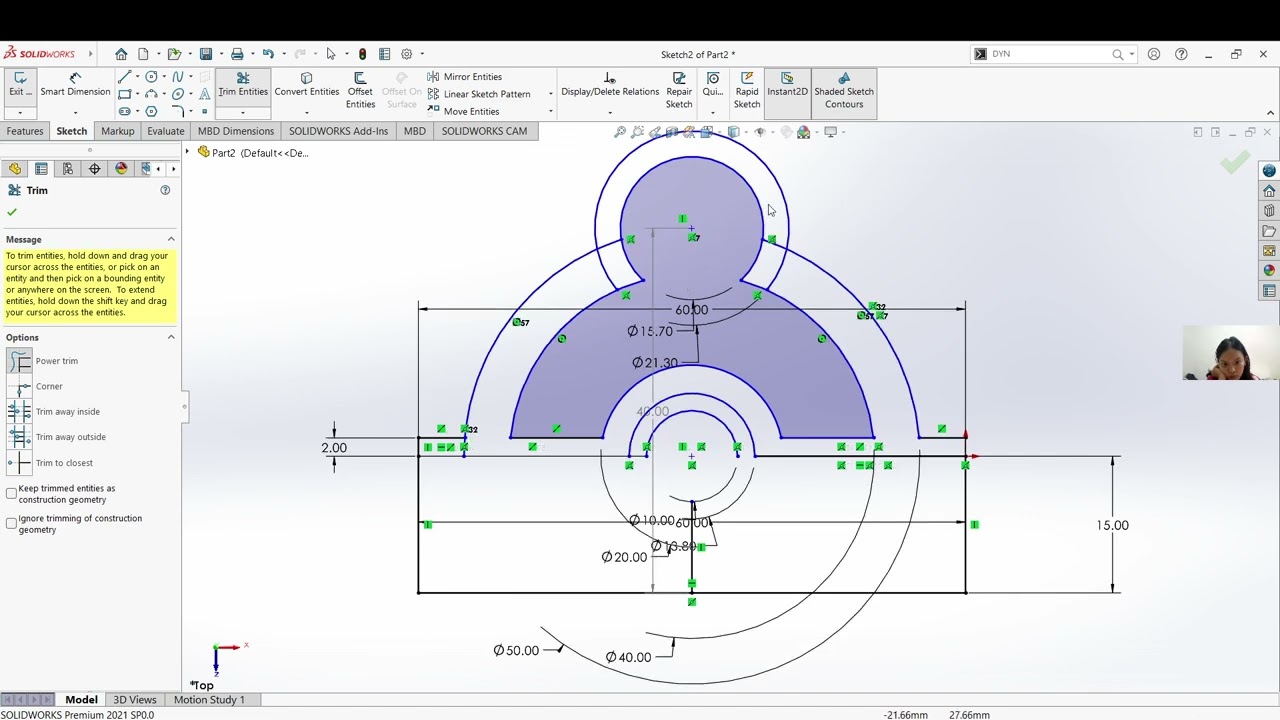Click the New document icon
The height and width of the screenshot is (720, 1280).
coord(144,54)
